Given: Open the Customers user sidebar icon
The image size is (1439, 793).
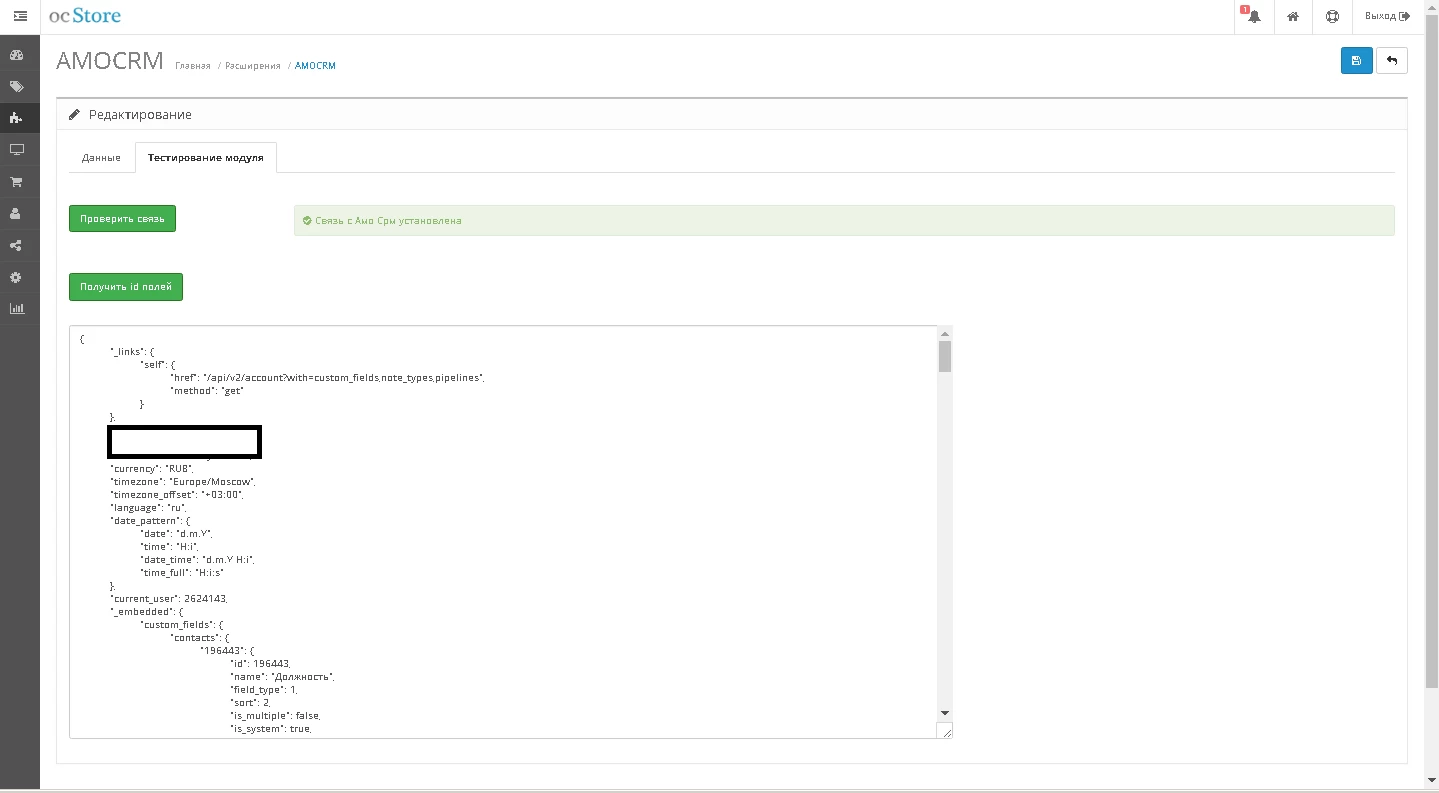Looking at the screenshot, I should [16, 214].
